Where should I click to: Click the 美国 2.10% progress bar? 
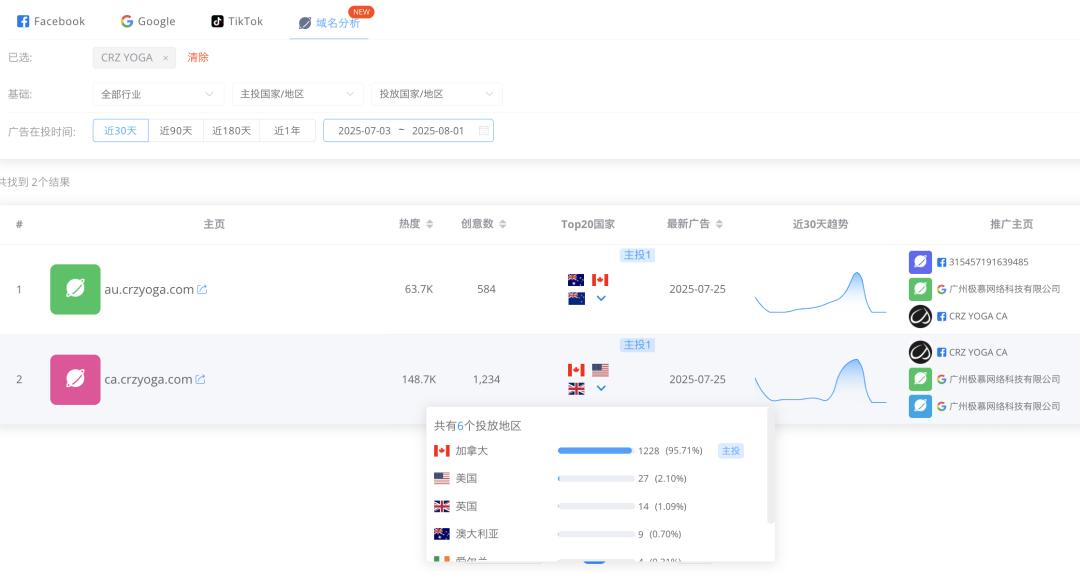pos(595,479)
